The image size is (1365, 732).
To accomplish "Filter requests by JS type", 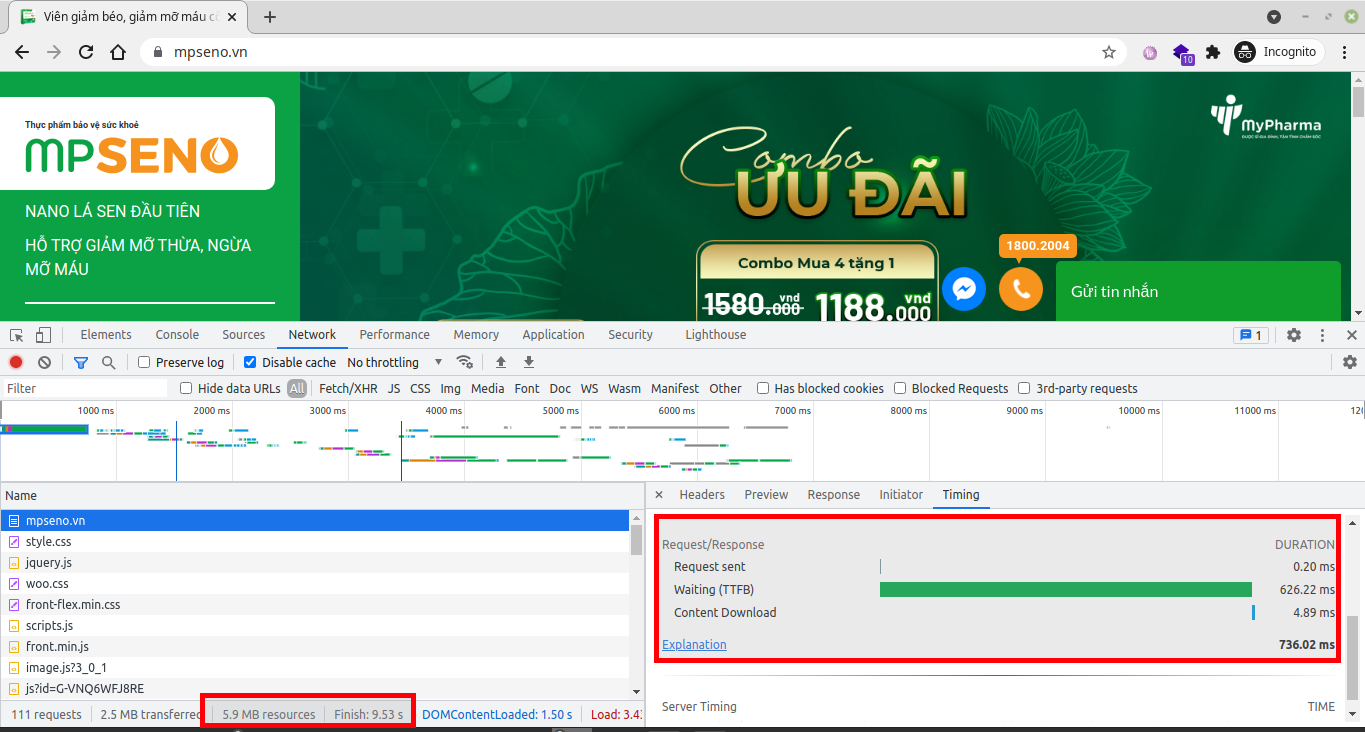I will pos(394,388).
